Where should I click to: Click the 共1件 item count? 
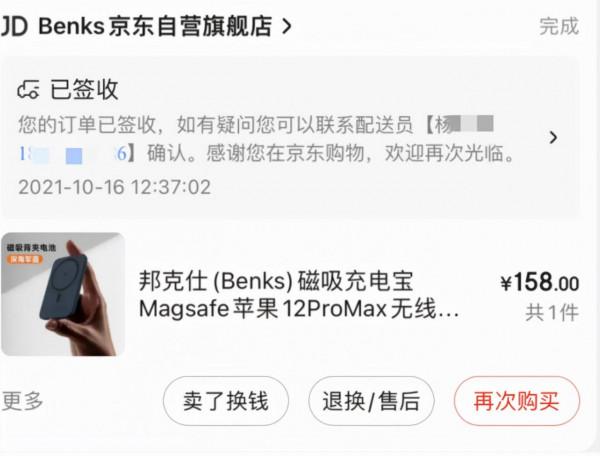551,313
